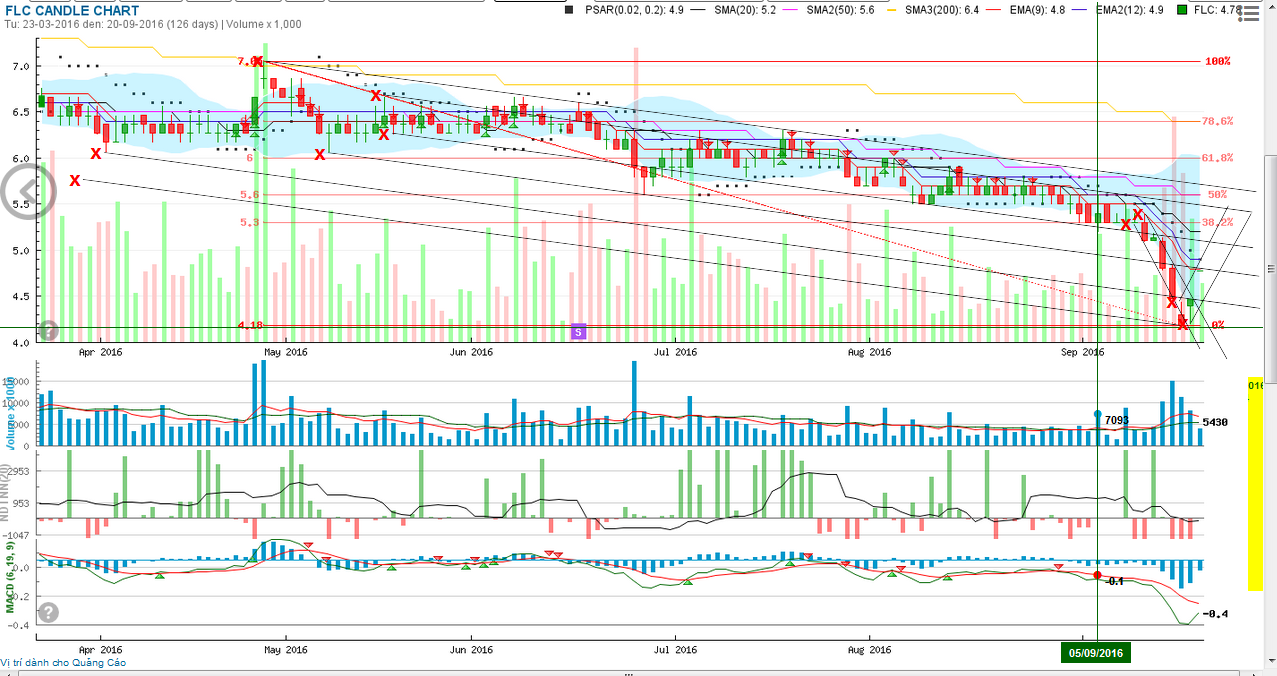Screen dimensions: 1277x676
Task: Click the 38.2% Fibonacci level label
Action: [x=1217, y=222]
